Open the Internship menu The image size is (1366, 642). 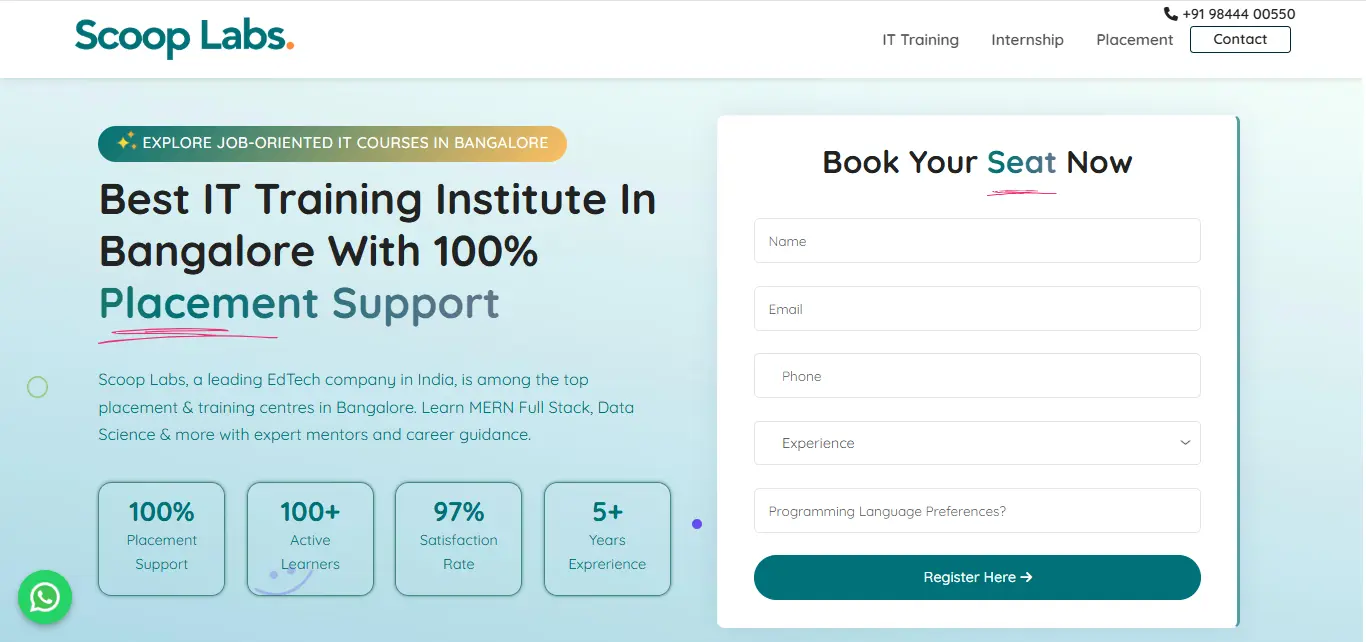(x=1027, y=39)
